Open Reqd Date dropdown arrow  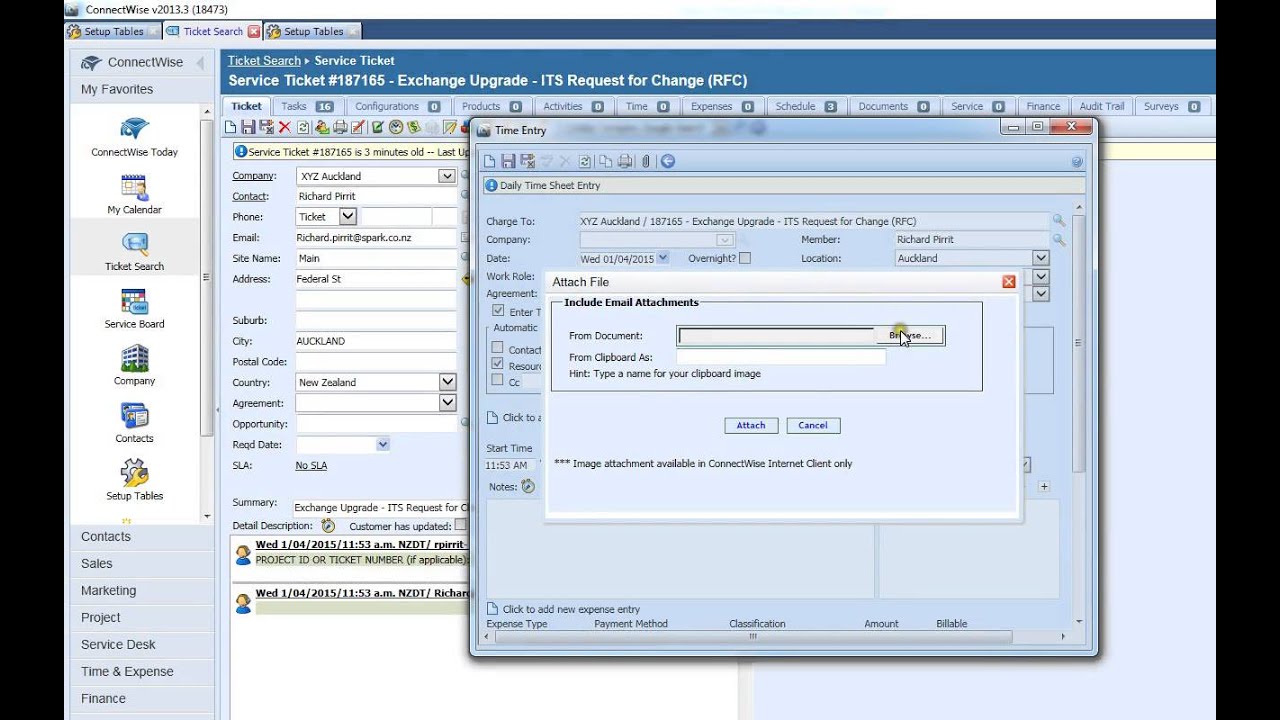pyautogui.click(x=383, y=444)
